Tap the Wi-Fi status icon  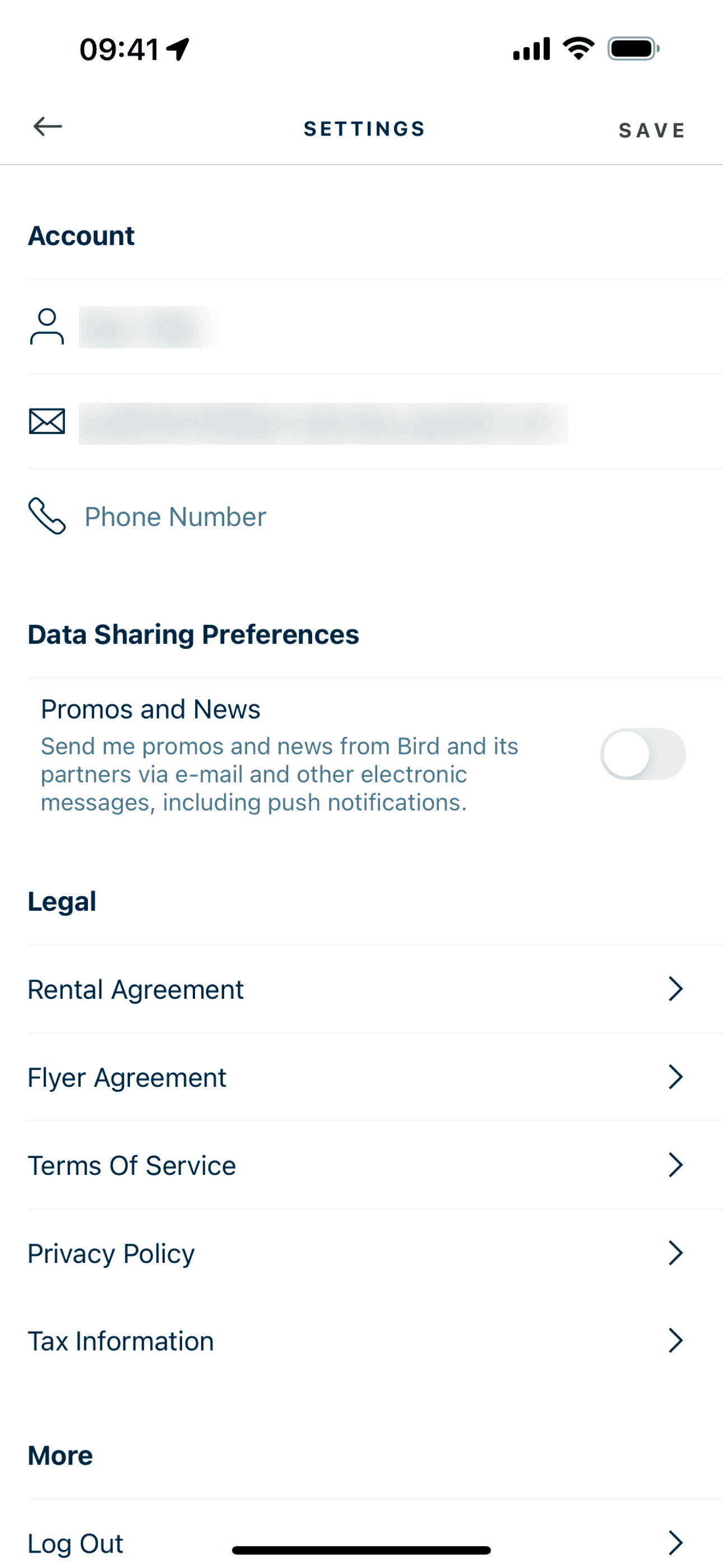578,49
